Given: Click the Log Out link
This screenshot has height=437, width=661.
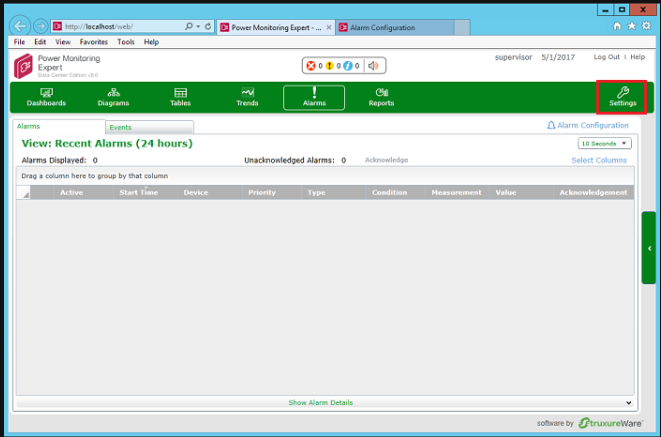Looking at the screenshot, I should pyautogui.click(x=607, y=57).
